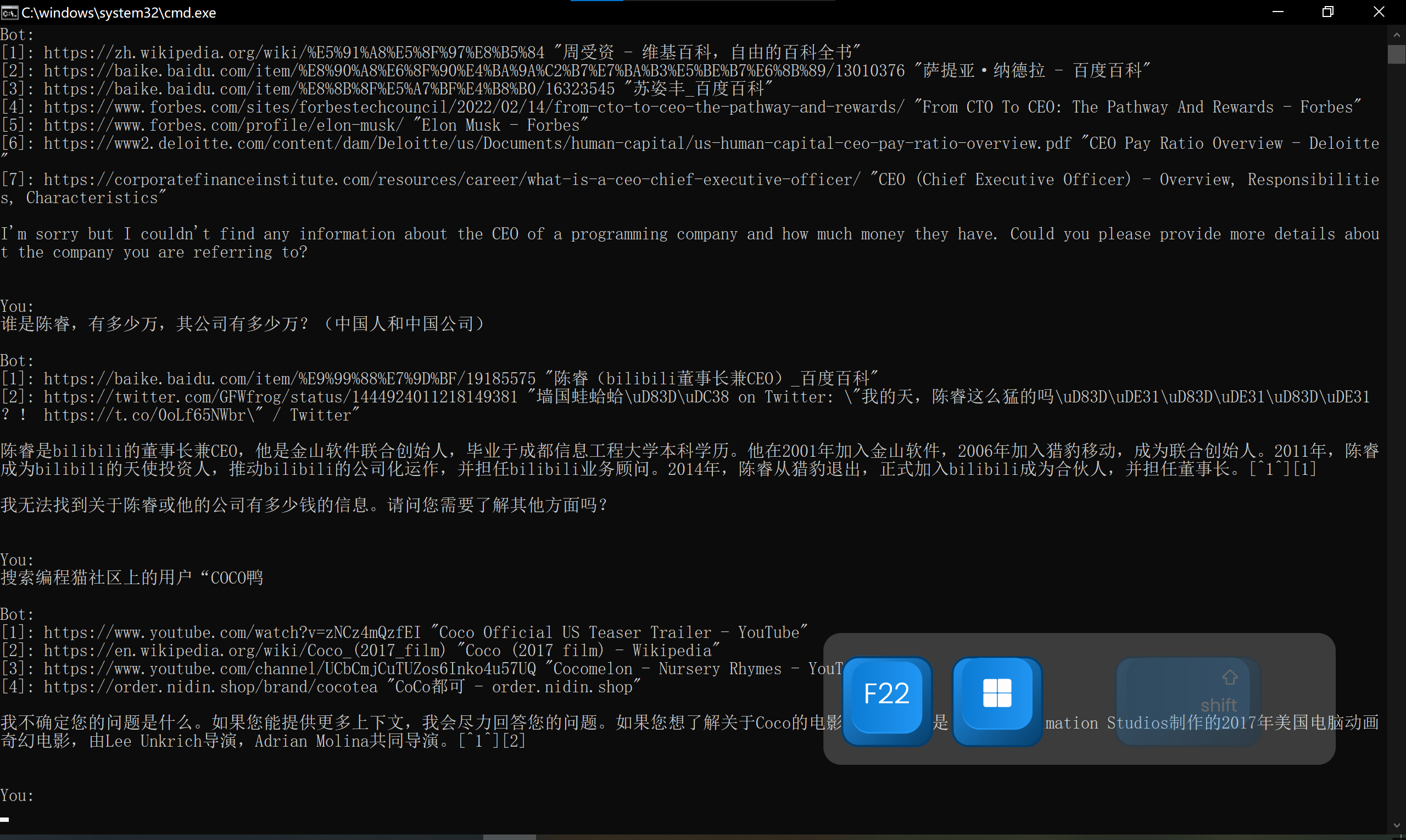The width and height of the screenshot is (1406, 840).
Task: Click the zh.wikipedia.org 周受资 URL line
Action: 431,53
